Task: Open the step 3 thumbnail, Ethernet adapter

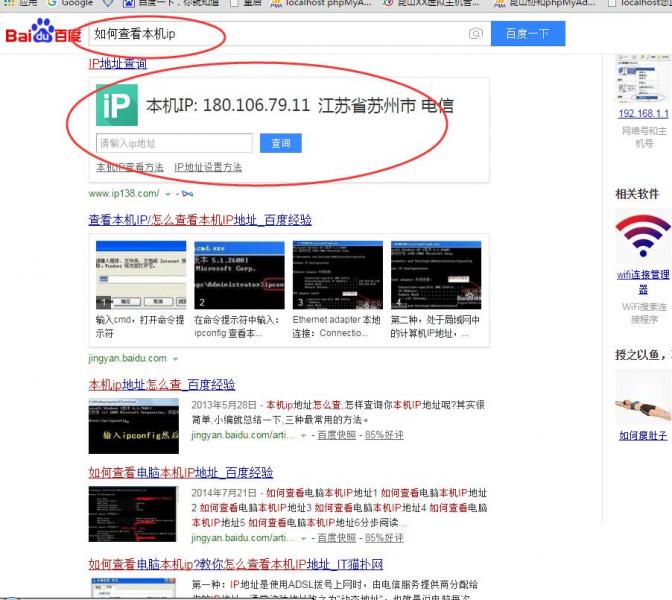Action: (x=338, y=275)
